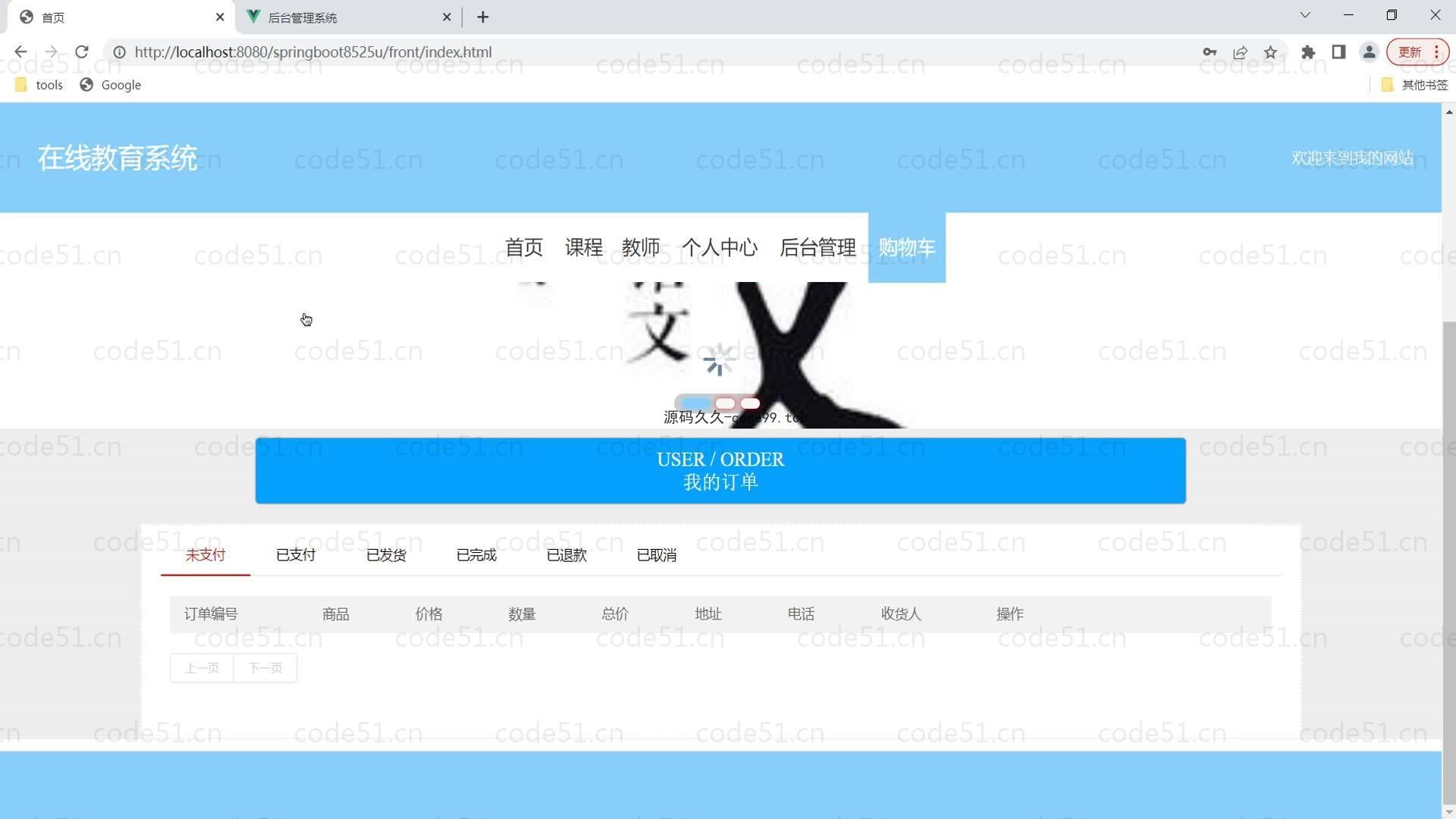The width and height of the screenshot is (1456, 819).
Task: Select the third carousel indicator dot
Action: pos(750,403)
